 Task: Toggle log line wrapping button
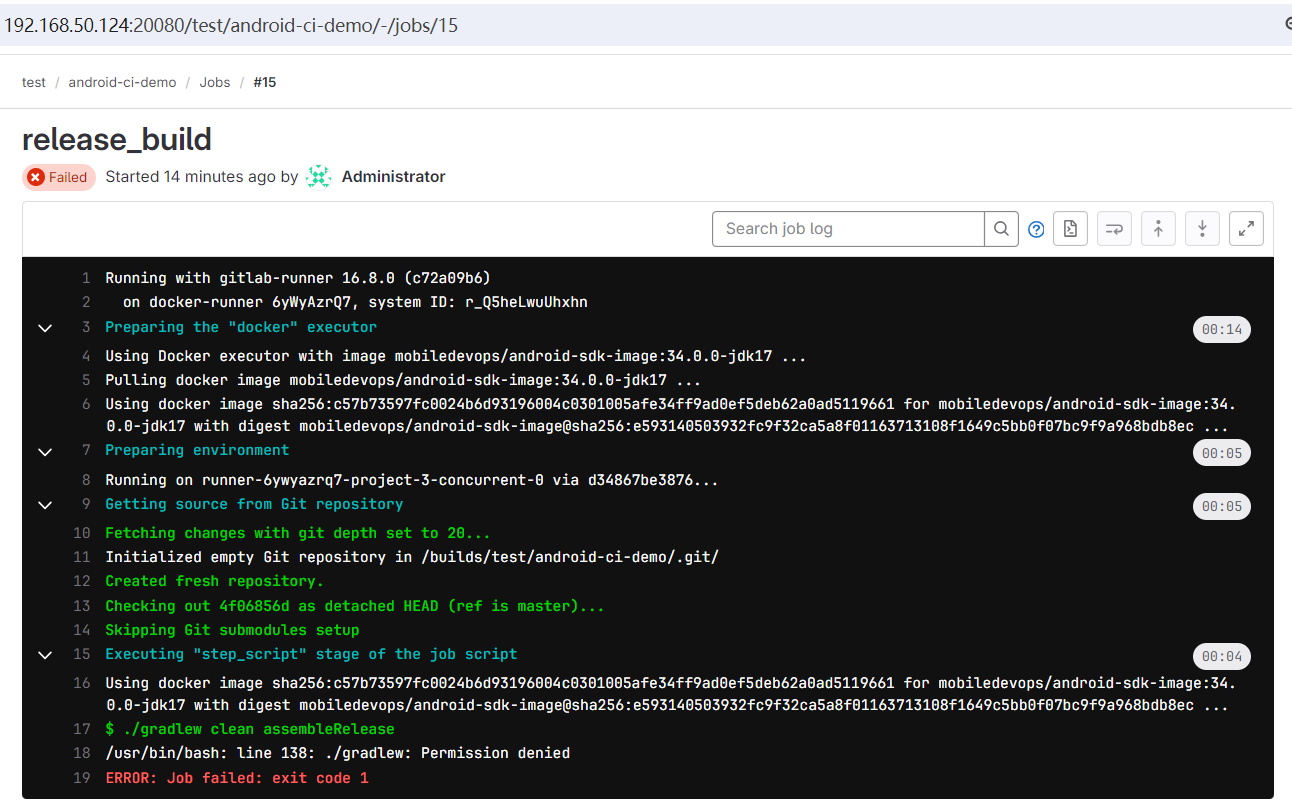pos(1114,229)
